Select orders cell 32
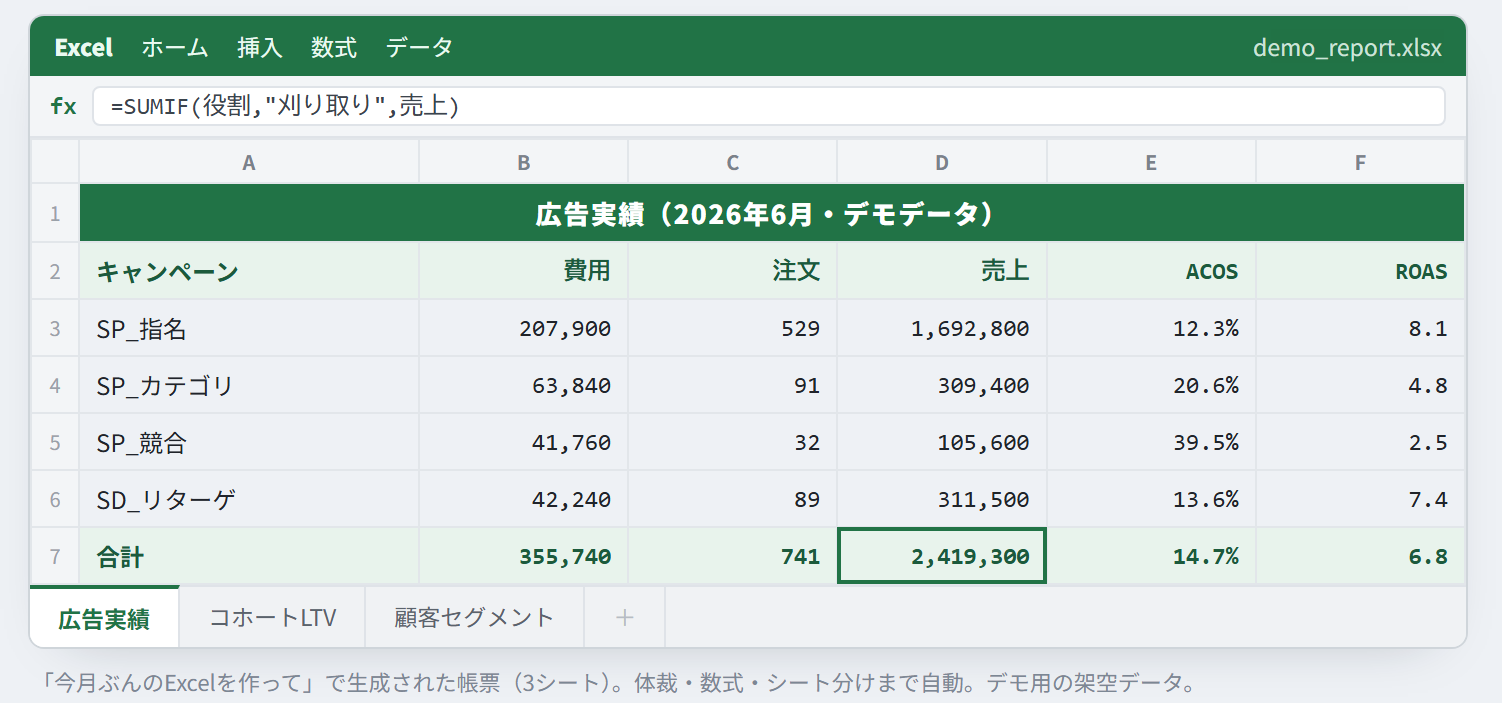Image resolution: width=1502 pixels, height=703 pixels. tap(733, 442)
